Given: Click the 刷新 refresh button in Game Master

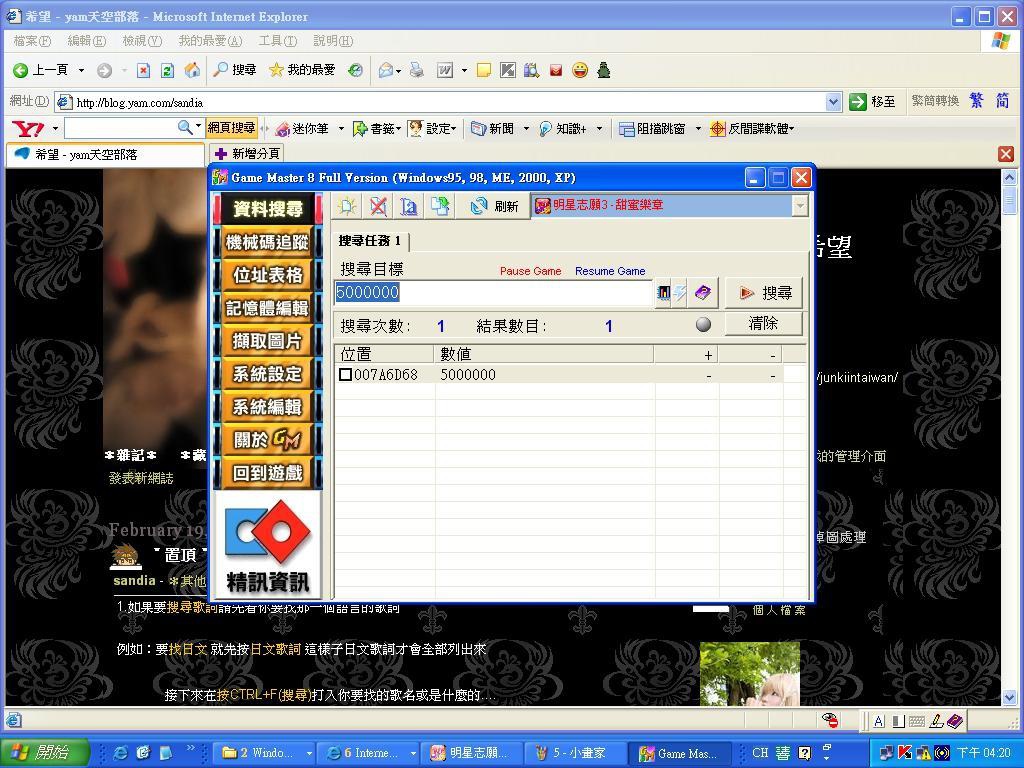Looking at the screenshot, I should [x=494, y=206].
